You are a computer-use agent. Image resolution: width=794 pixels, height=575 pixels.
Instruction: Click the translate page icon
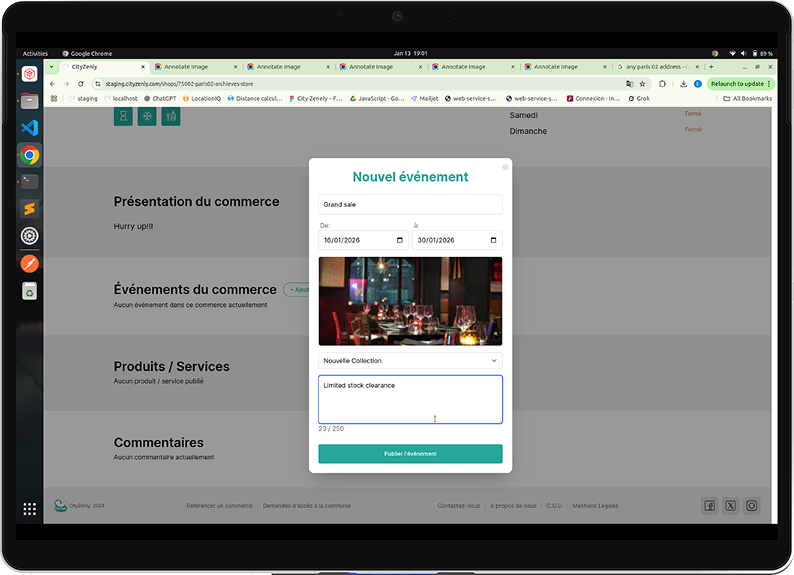pyautogui.click(x=629, y=84)
